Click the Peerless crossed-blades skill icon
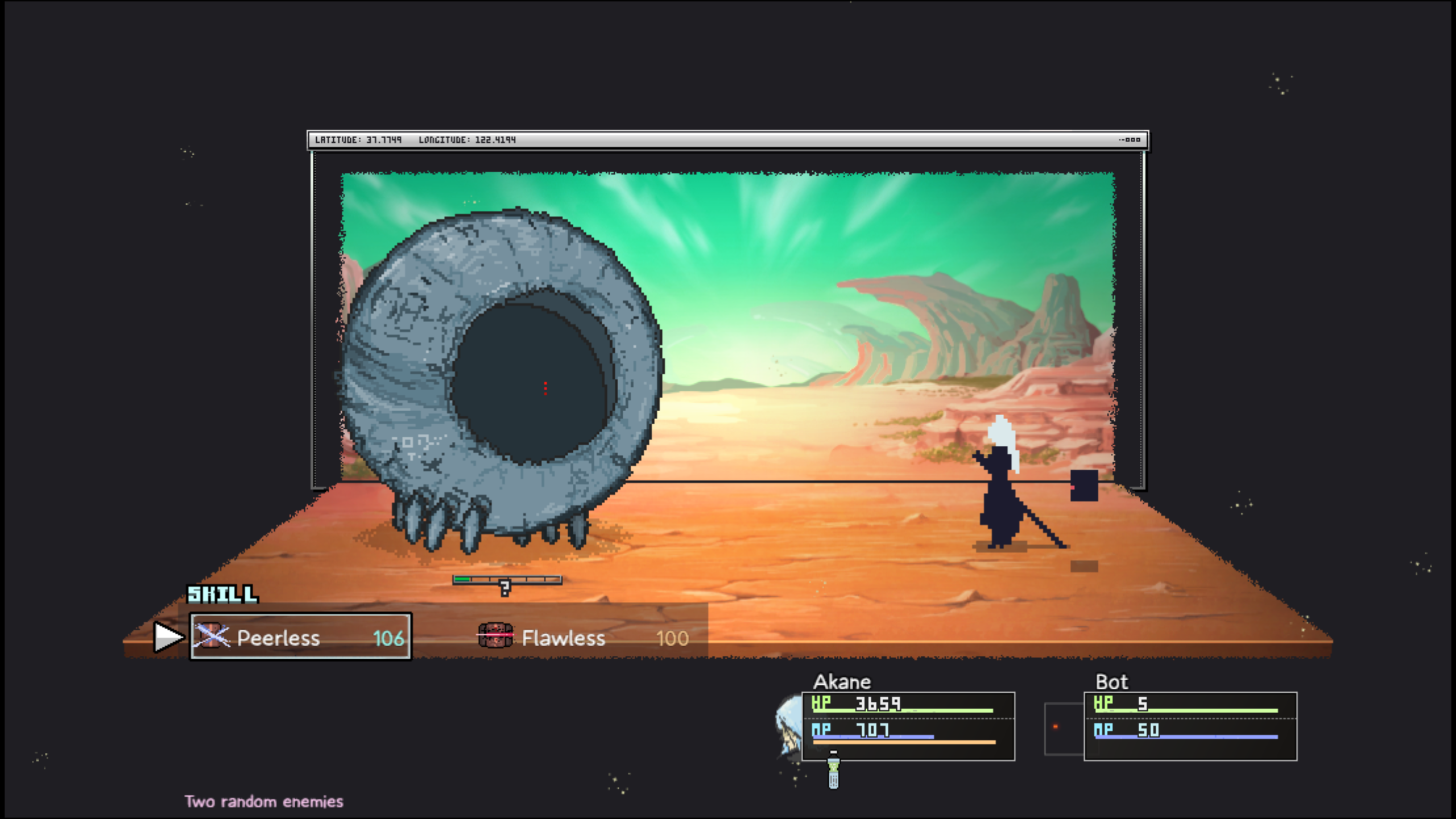 coord(211,636)
